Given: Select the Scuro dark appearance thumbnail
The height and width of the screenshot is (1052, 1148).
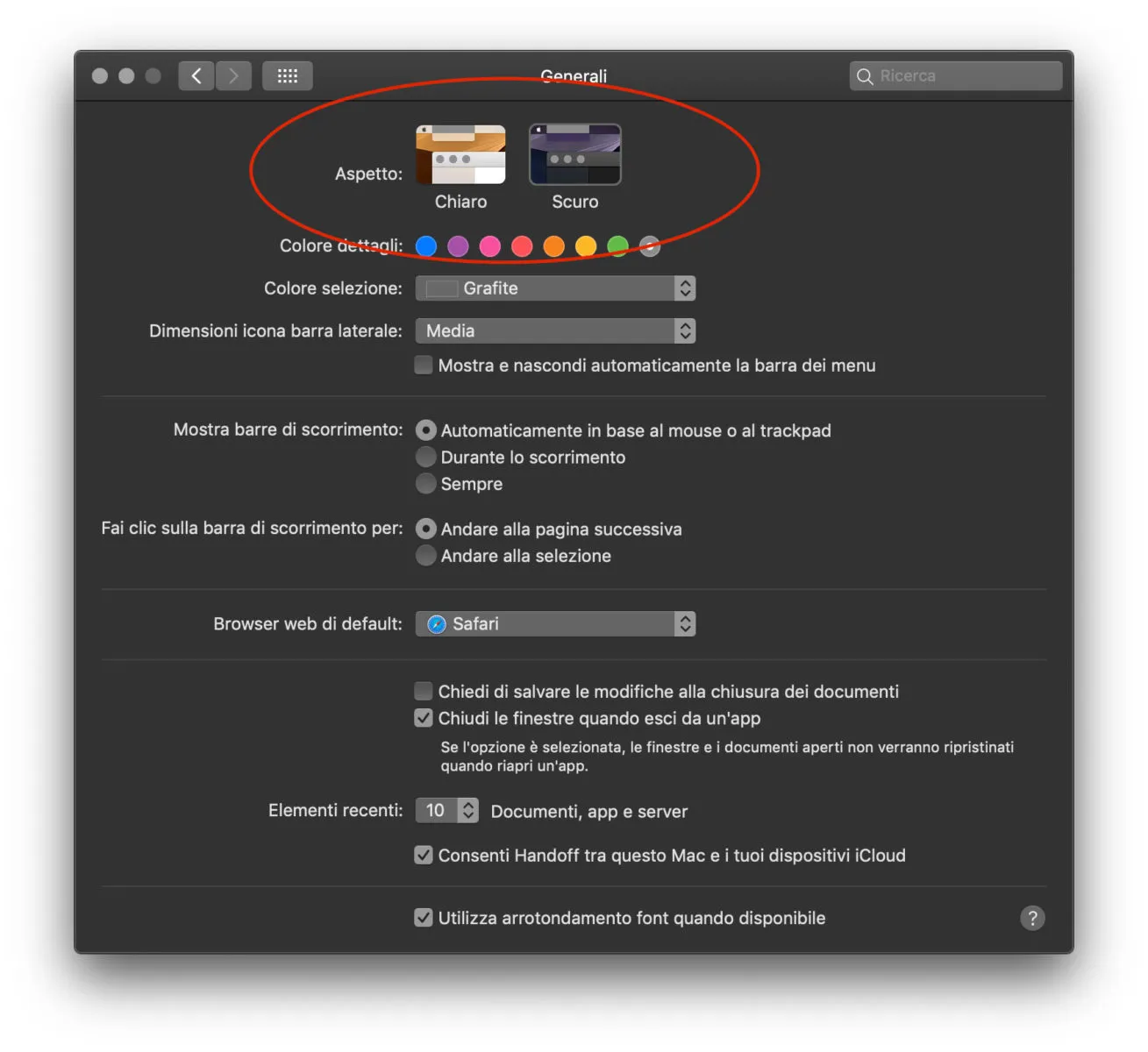Looking at the screenshot, I should point(575,155).
